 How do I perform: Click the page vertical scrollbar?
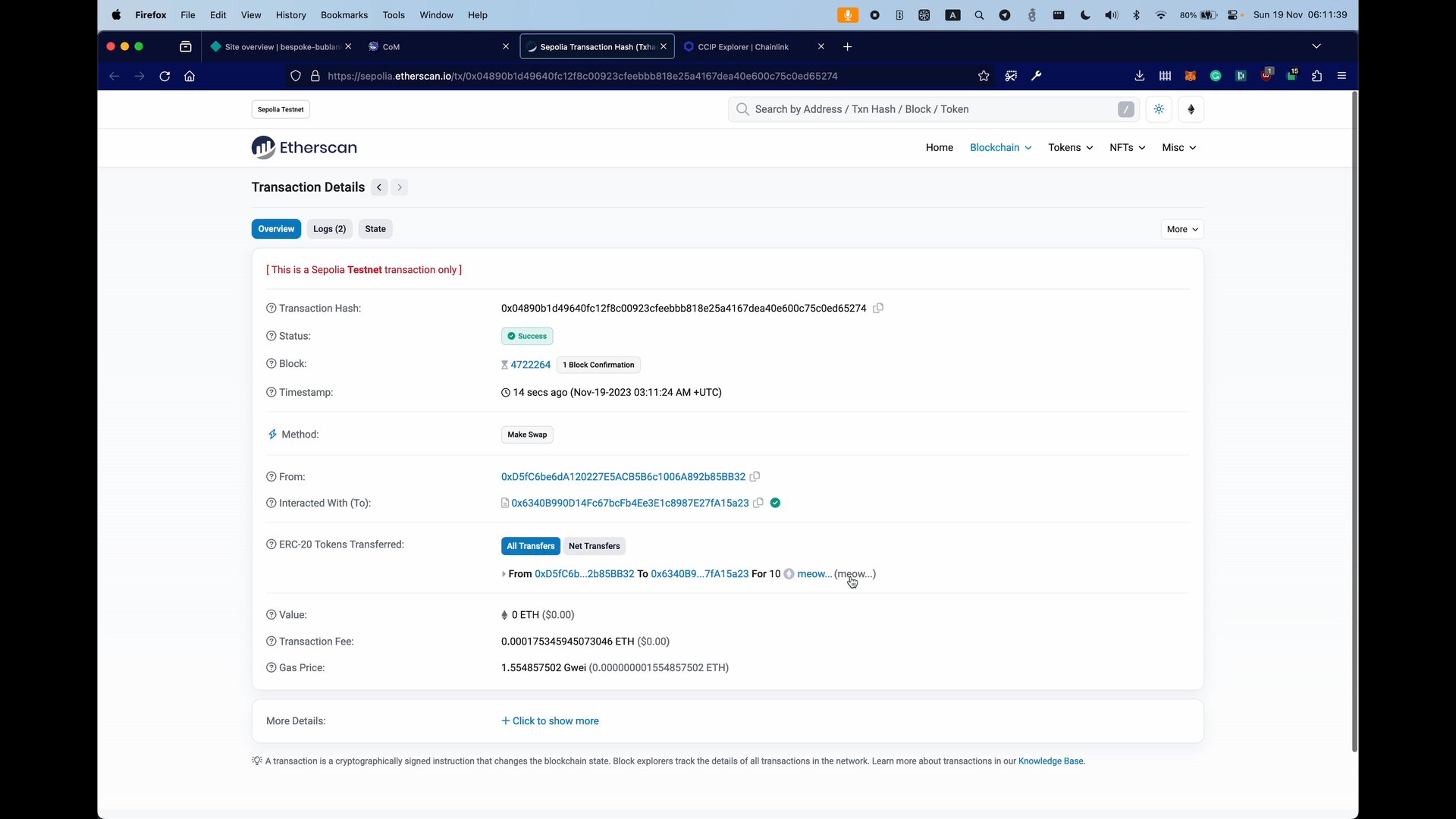[1354, 421]
